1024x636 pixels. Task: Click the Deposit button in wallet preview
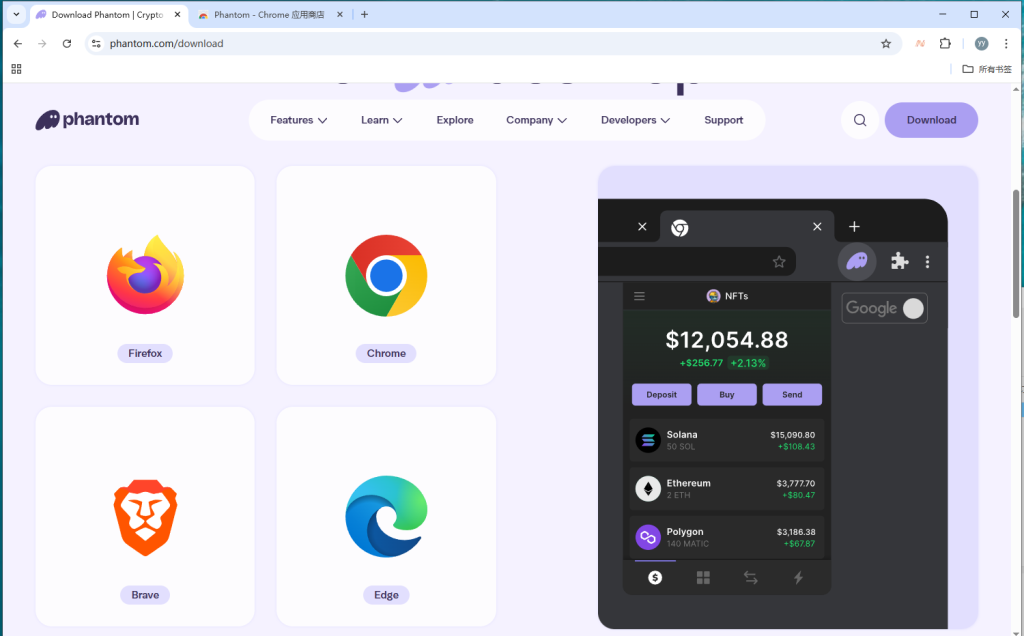click(x=662, y=394)
